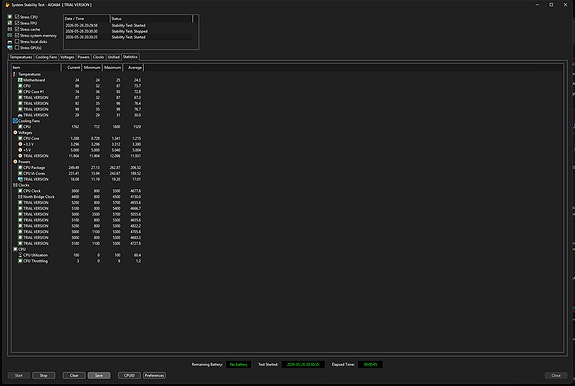Click the CPU Throttling row icon
575x386 pixels.
pos(20,261)
